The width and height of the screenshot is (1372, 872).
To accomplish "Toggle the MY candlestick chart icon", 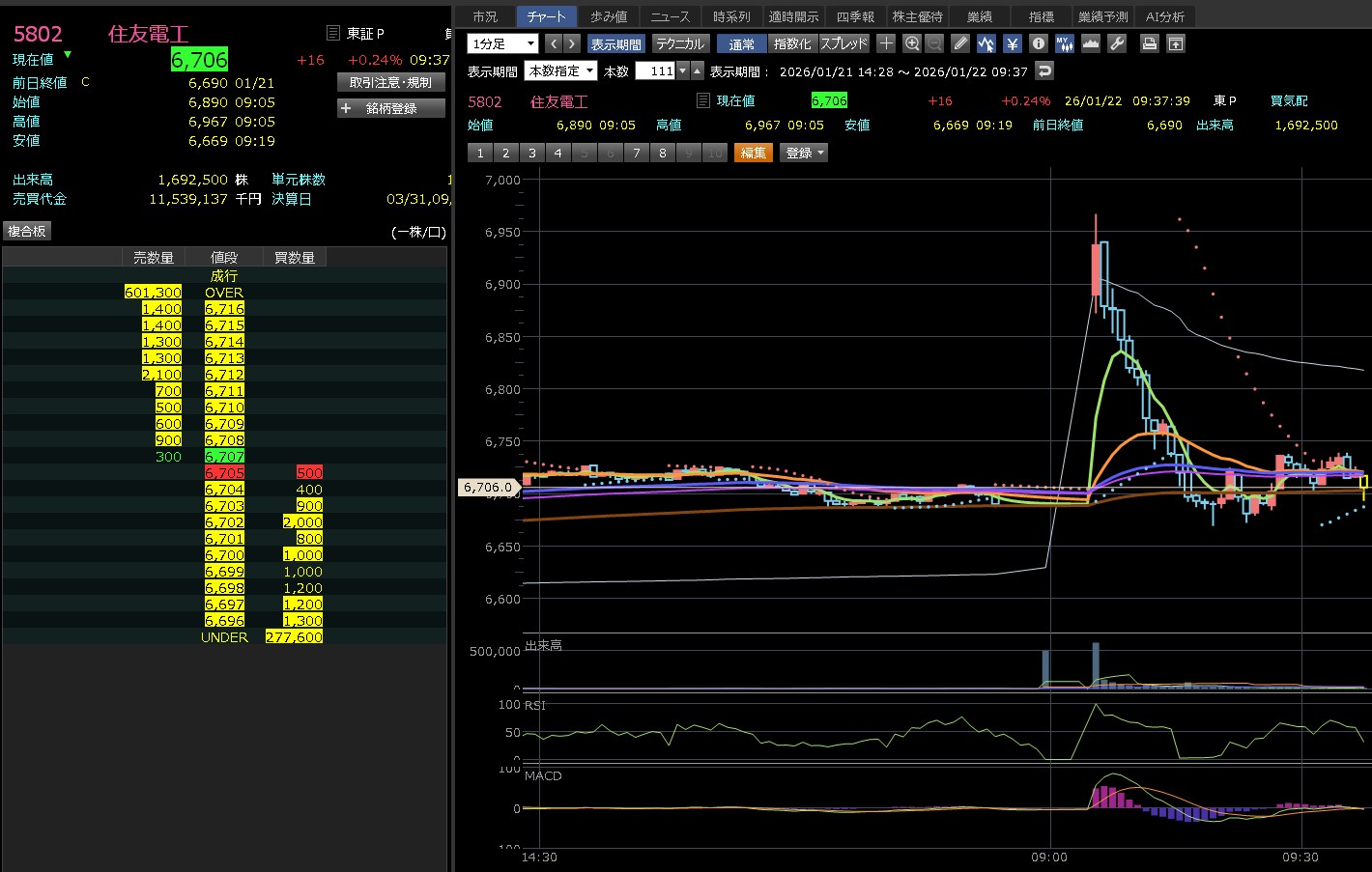I will 1065,43.
